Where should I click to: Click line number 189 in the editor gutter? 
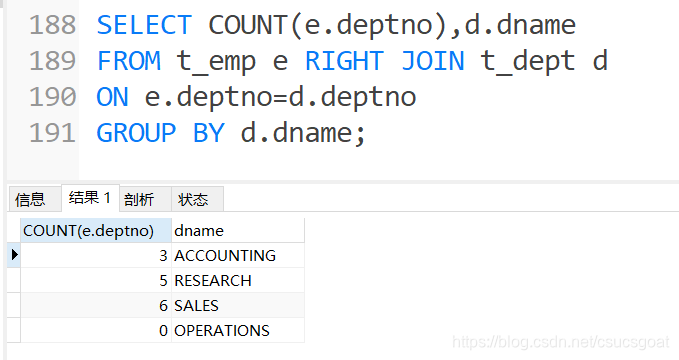point(52,61)
